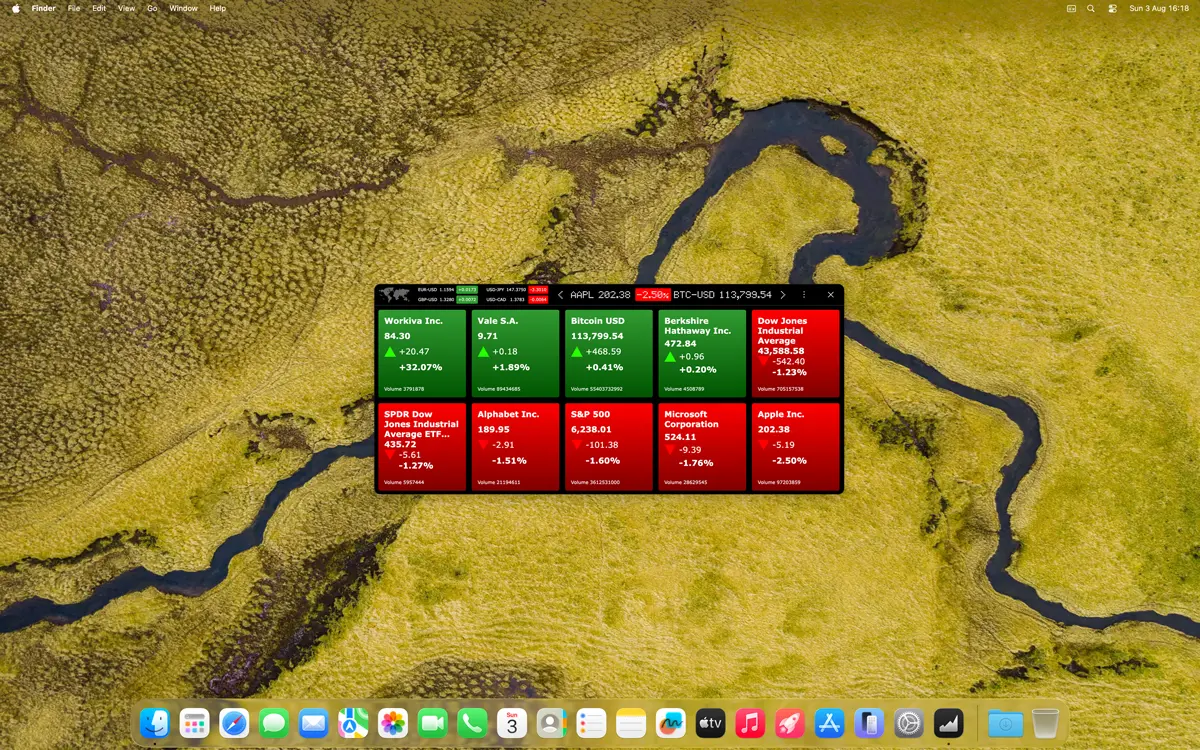The height and width of the screenshot is (750, 1200).
Task: Click the keyboard input icon in menu bar
Action: pyautogui.click(x=1071, y=8)
